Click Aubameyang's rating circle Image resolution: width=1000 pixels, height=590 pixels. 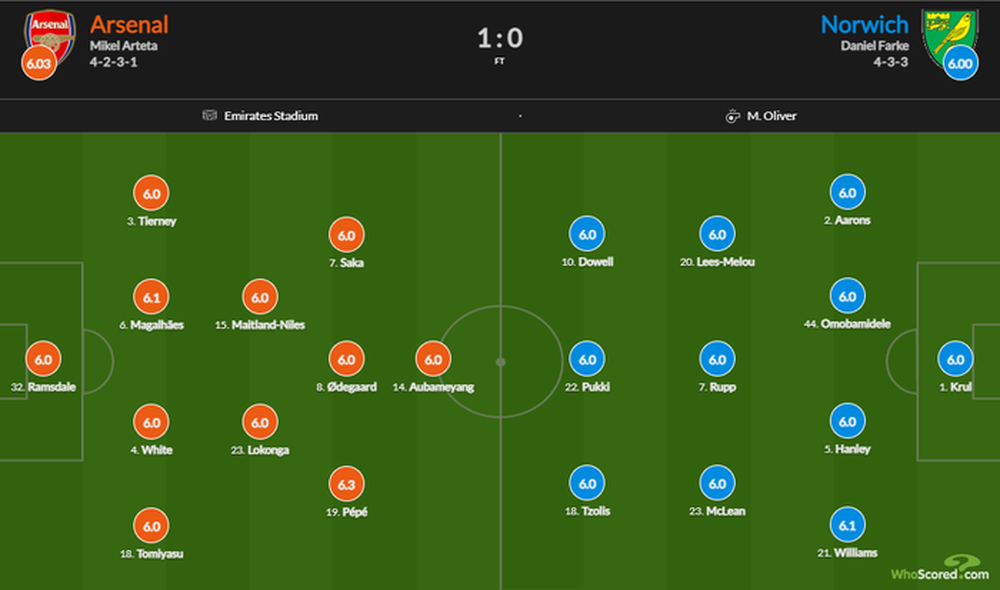[433, 359]
